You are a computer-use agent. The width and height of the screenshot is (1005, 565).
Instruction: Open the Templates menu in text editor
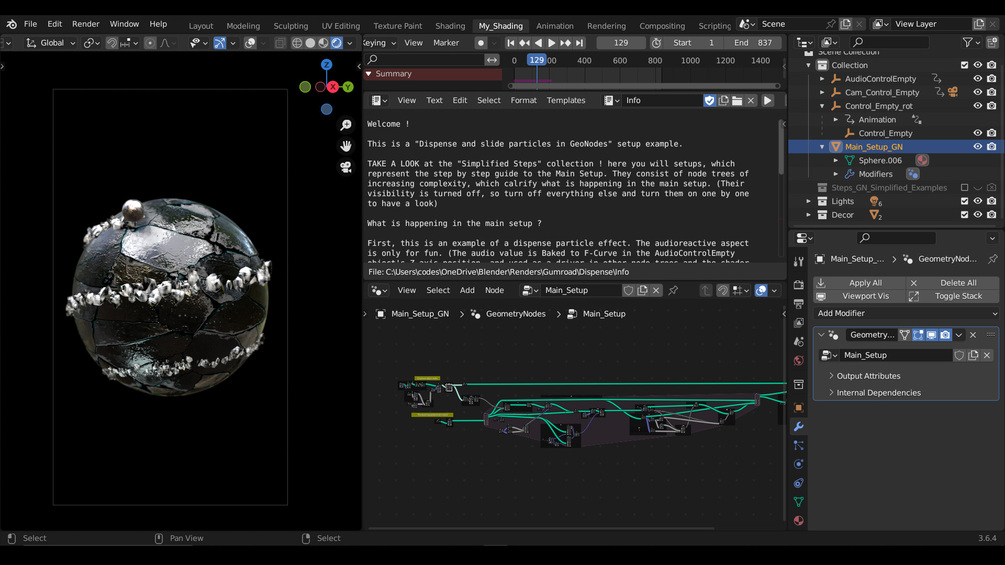(x=565, y=101)
